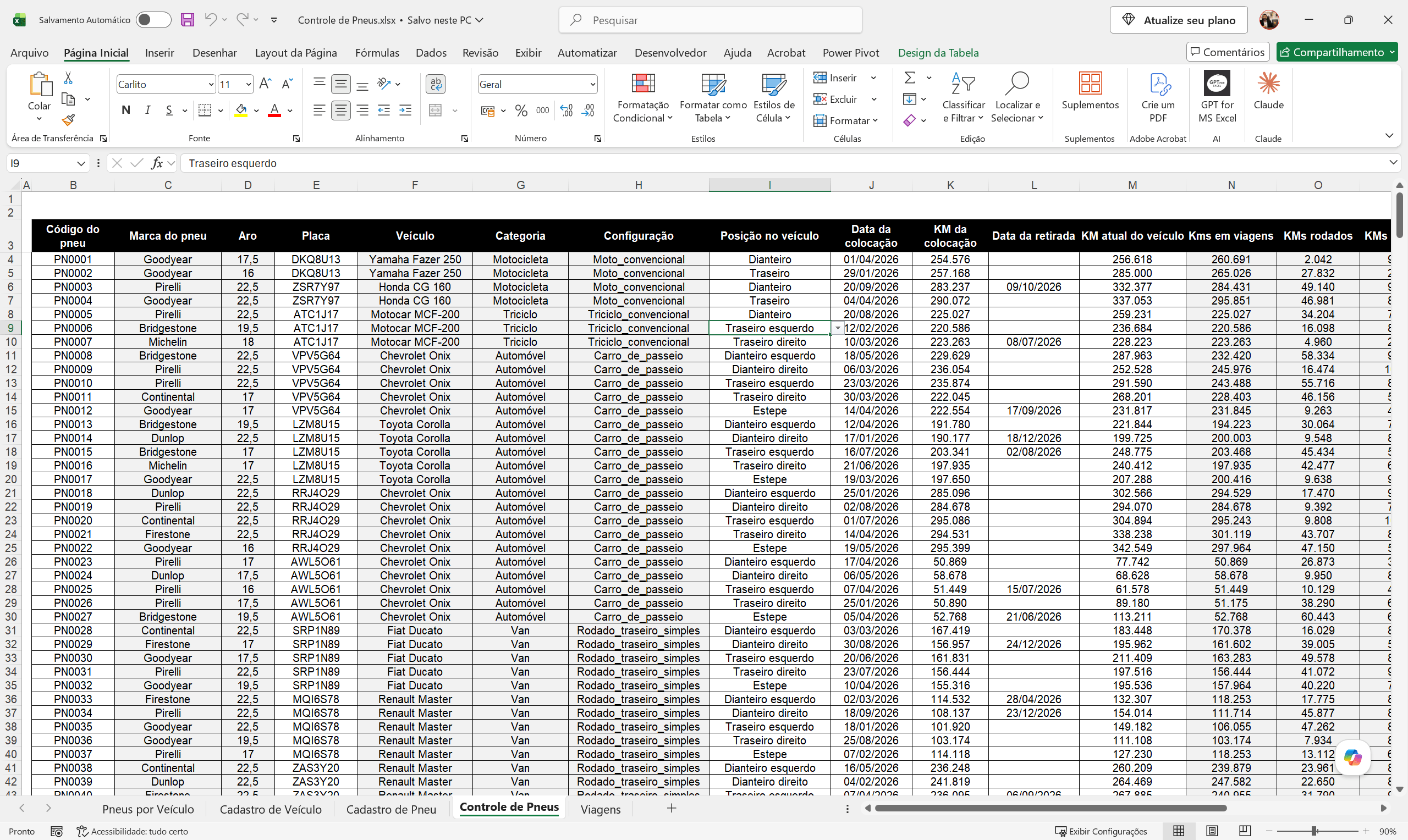Viewport: 1408px width, 840px height.
Task: Open the Comentários button
Action: [x=1228, y=52]
